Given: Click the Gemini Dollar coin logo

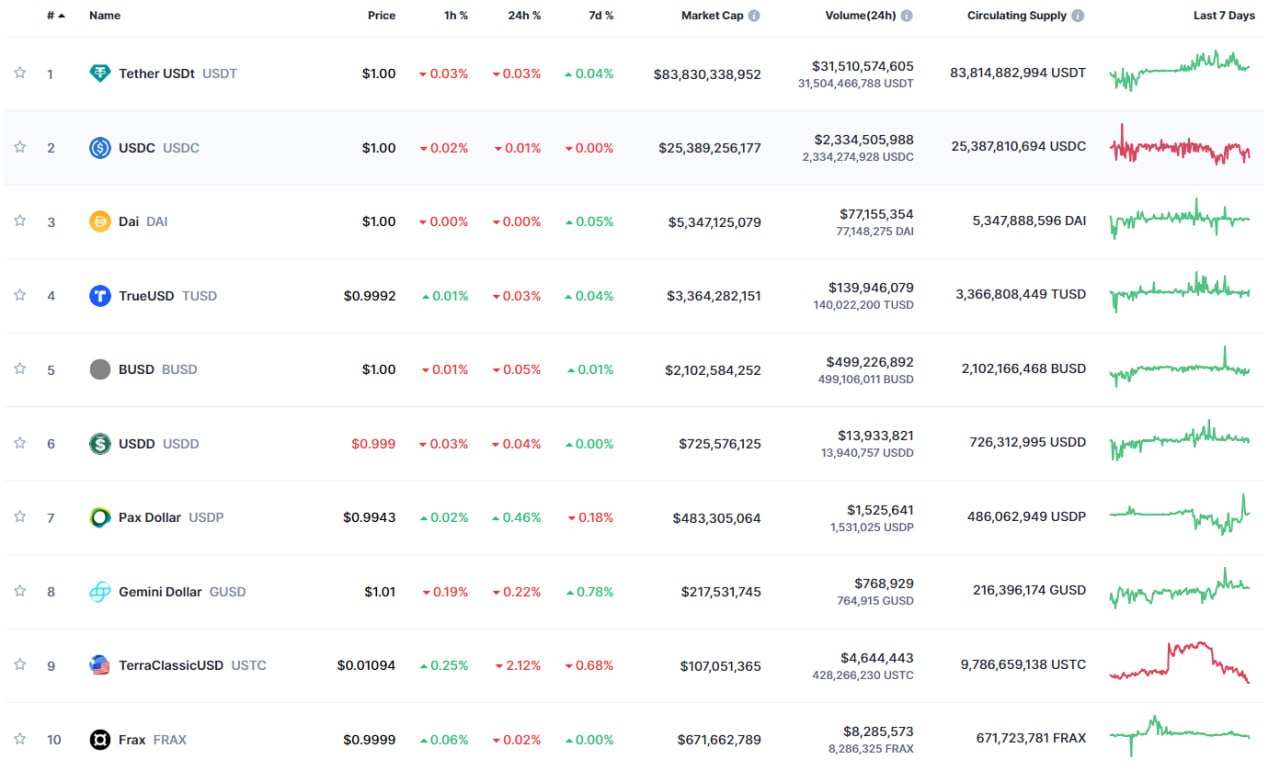Looking at the screenshot, I should [x=100, y=592].
